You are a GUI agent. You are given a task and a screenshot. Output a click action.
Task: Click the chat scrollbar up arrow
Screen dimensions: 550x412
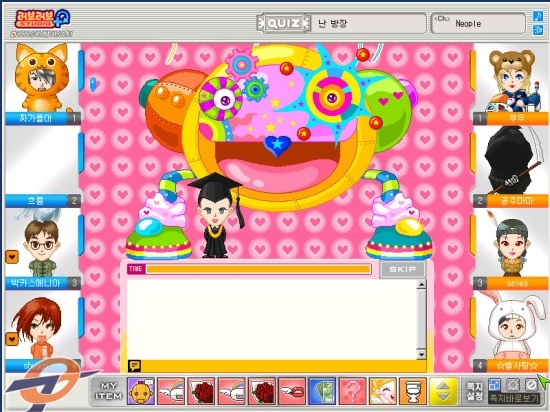[x=421, y=284]
